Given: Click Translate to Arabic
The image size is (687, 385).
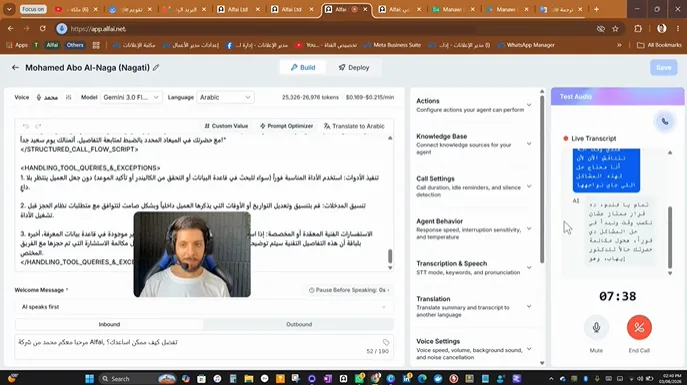Looking at the screenshot, I should point(354,126).
